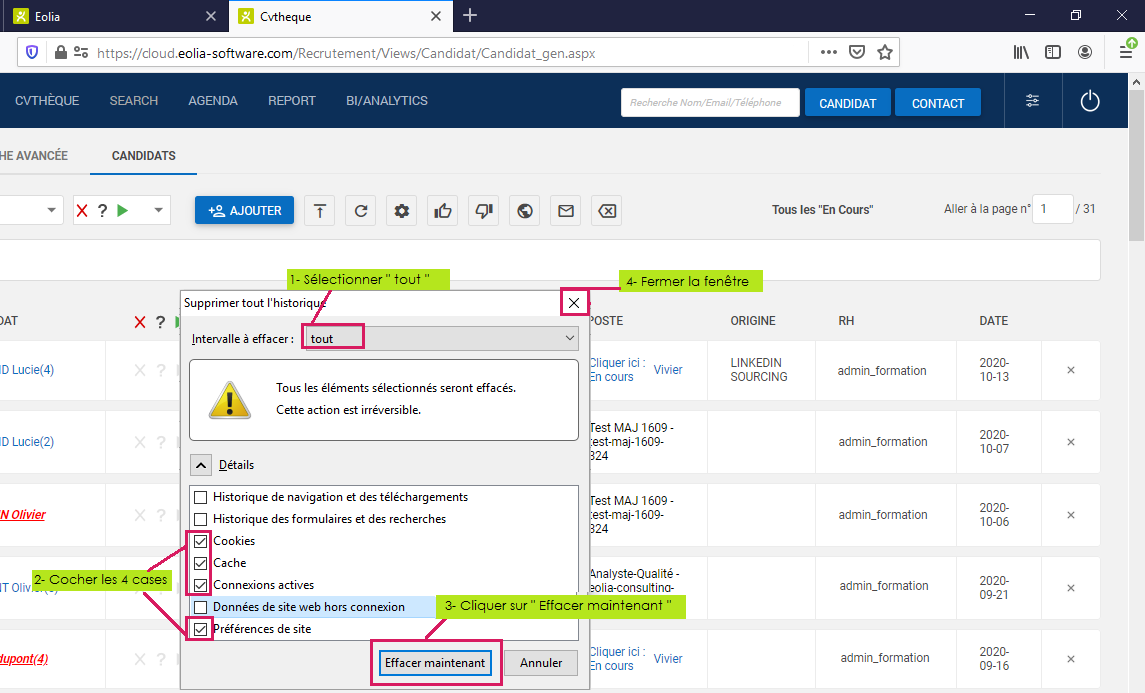
Task: Click the power logout icon
Action: [1090, 101]
